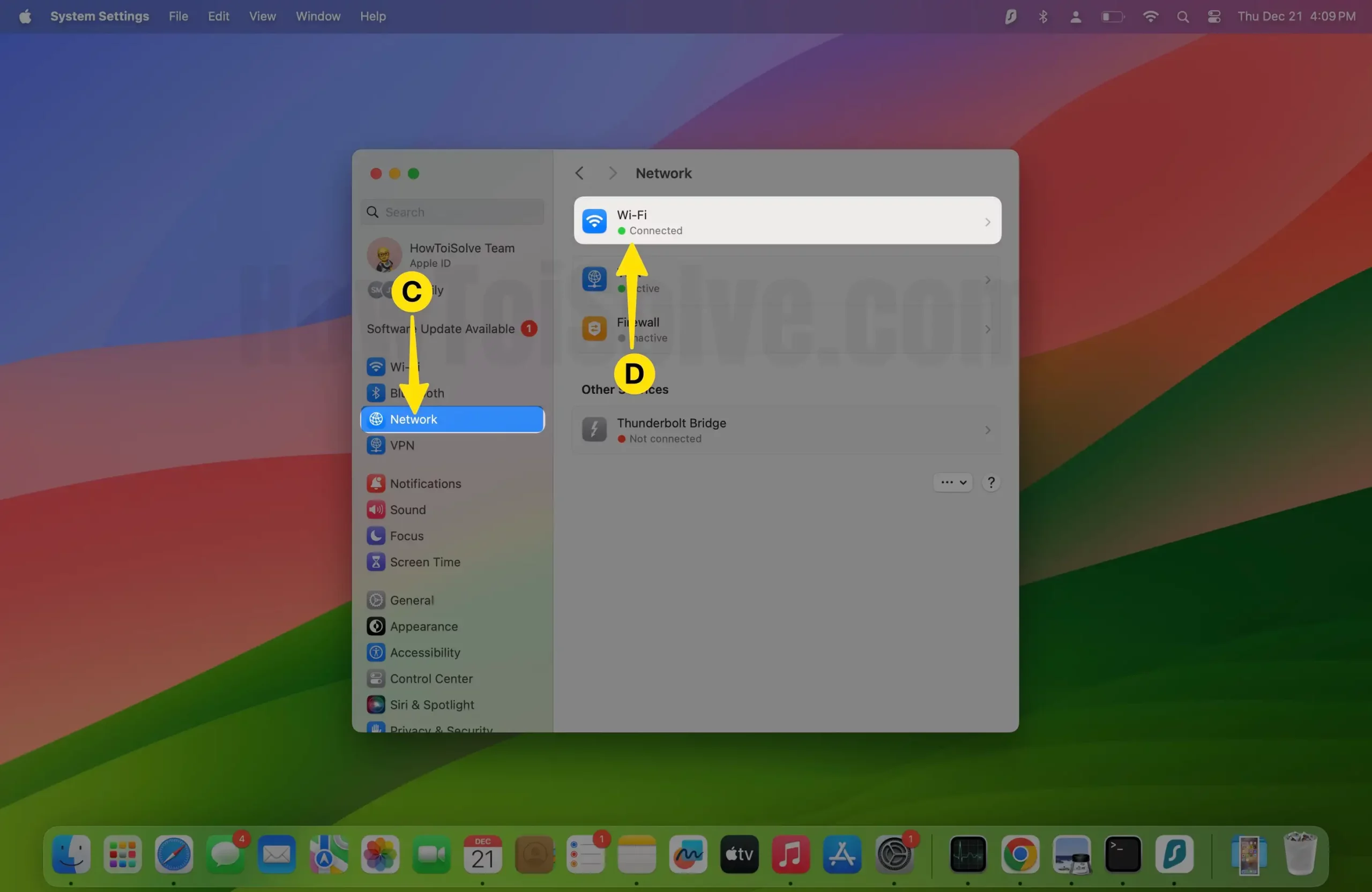Click the Wi-Fi icon in network list
Screen dimensions: 1372x892
(594, 221)
